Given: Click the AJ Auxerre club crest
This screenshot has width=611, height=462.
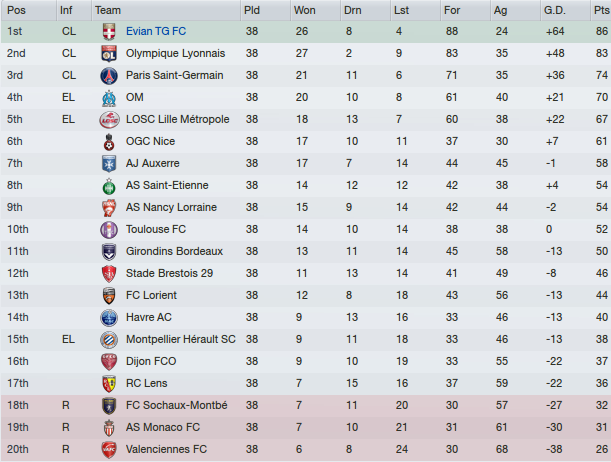Looking at the screenshot, I should pyautogui.click(x=109, y=164).
